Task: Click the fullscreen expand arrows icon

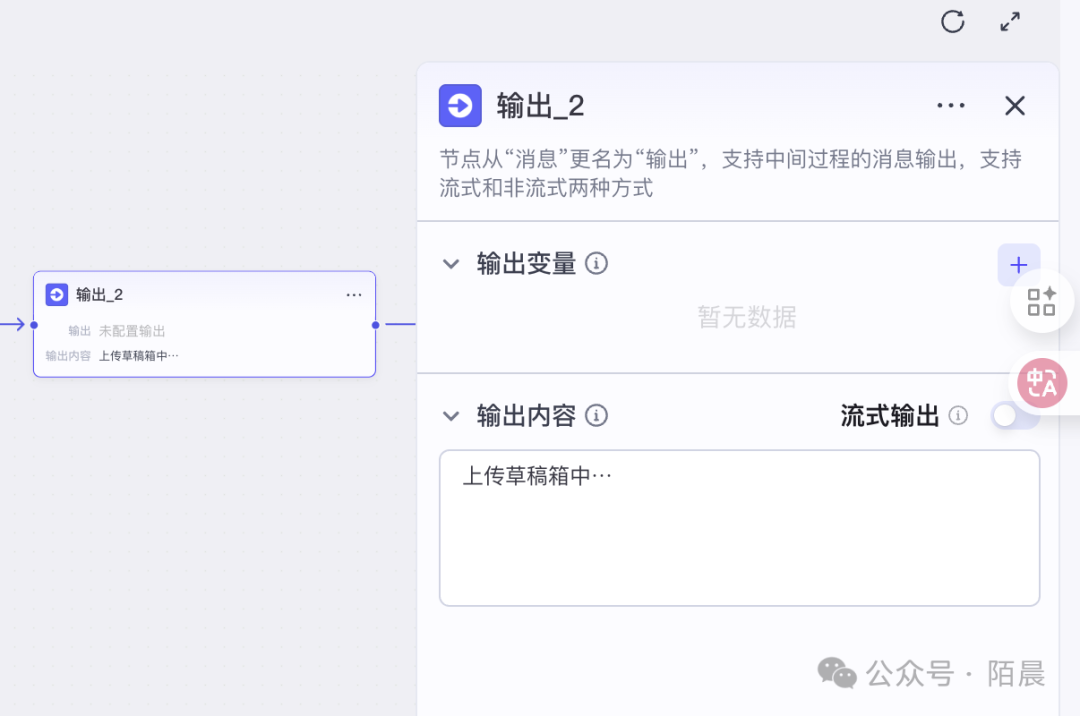Action: [x=1011, y=22]
